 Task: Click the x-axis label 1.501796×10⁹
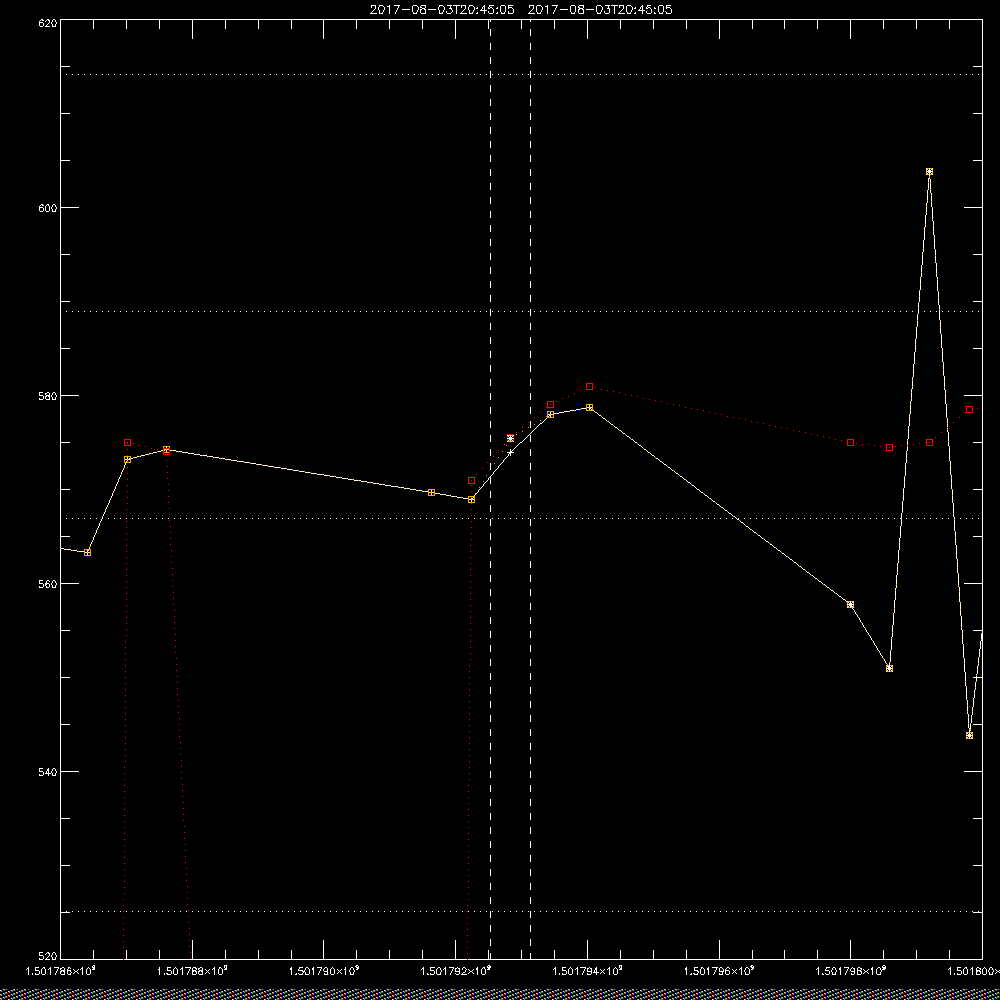click(719, 971)
